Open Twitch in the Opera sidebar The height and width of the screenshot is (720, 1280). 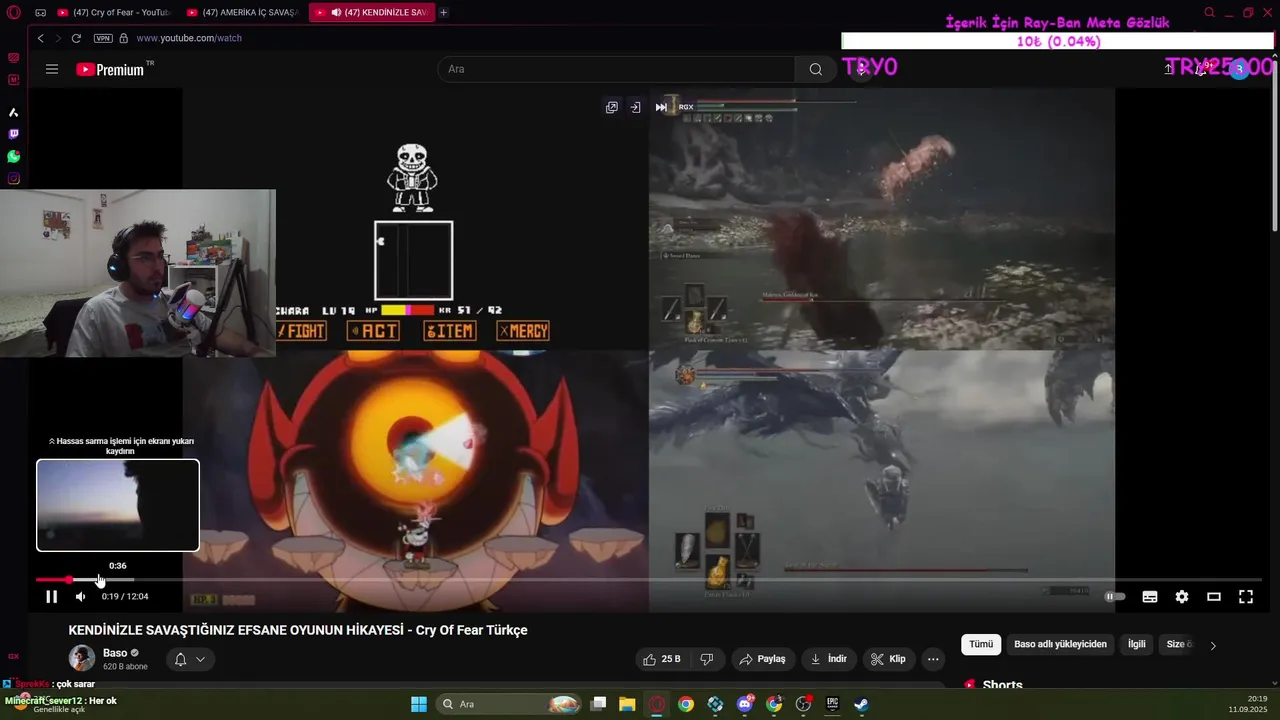coord(13,134)
